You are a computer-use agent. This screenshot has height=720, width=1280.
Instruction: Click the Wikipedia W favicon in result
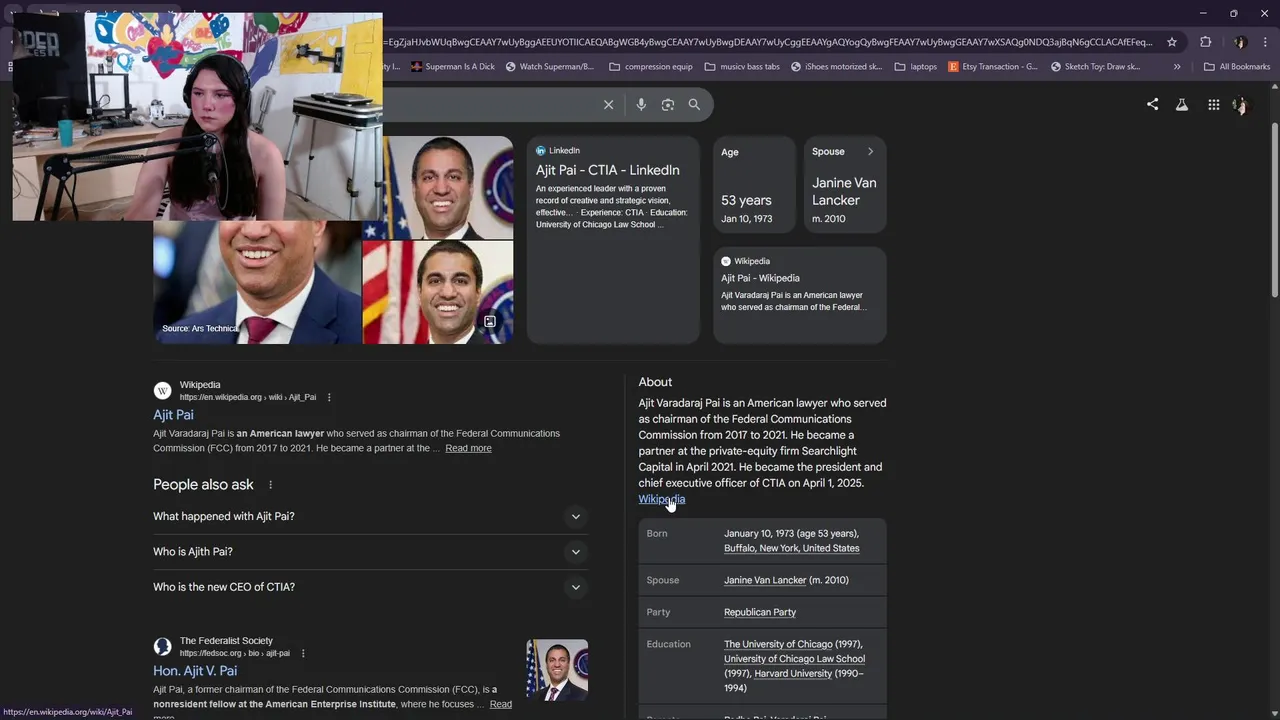(x=162, y=391)
